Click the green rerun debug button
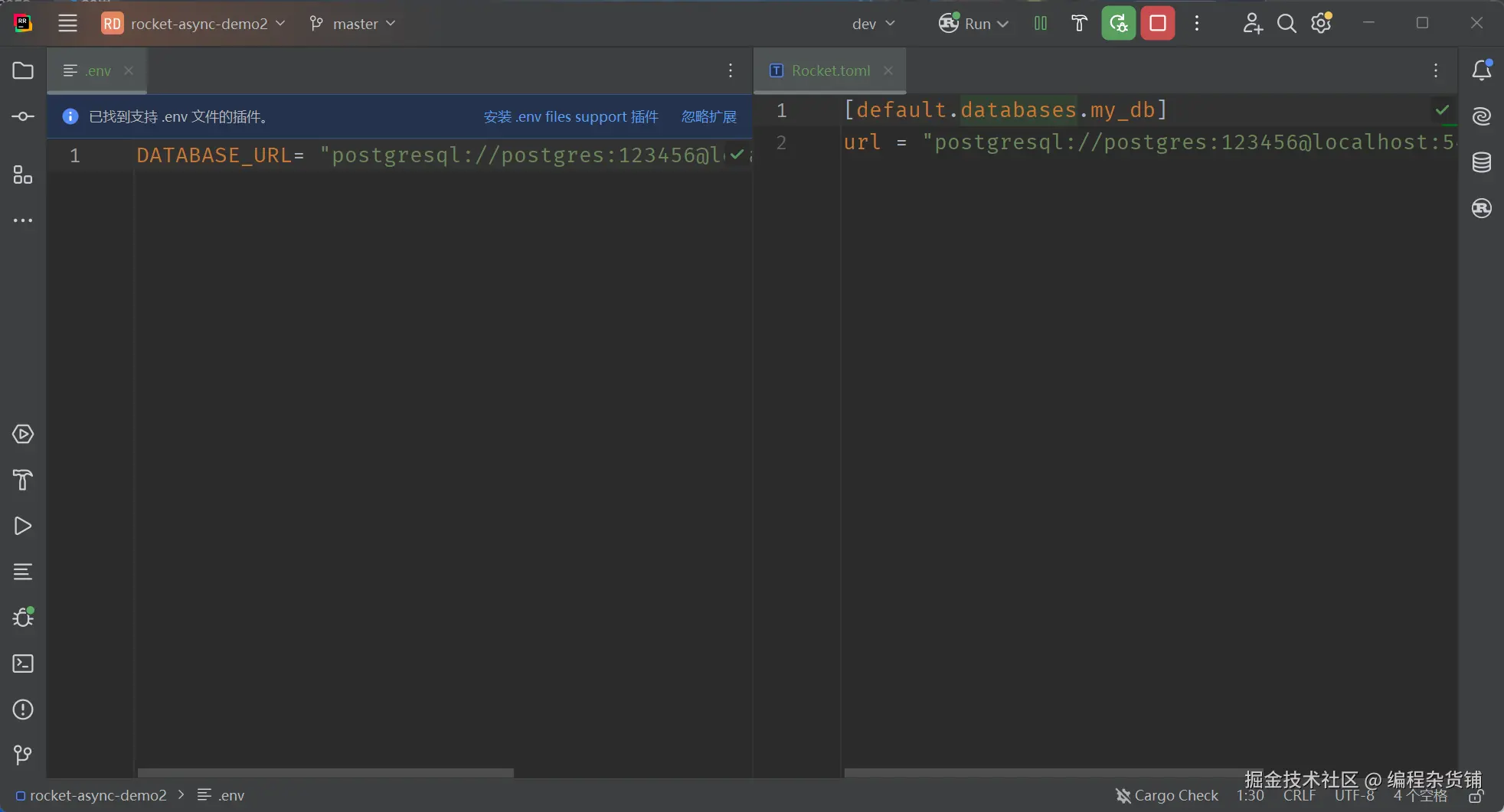This screenshot has width=1504, height=812. click(x=1118, y=23)
